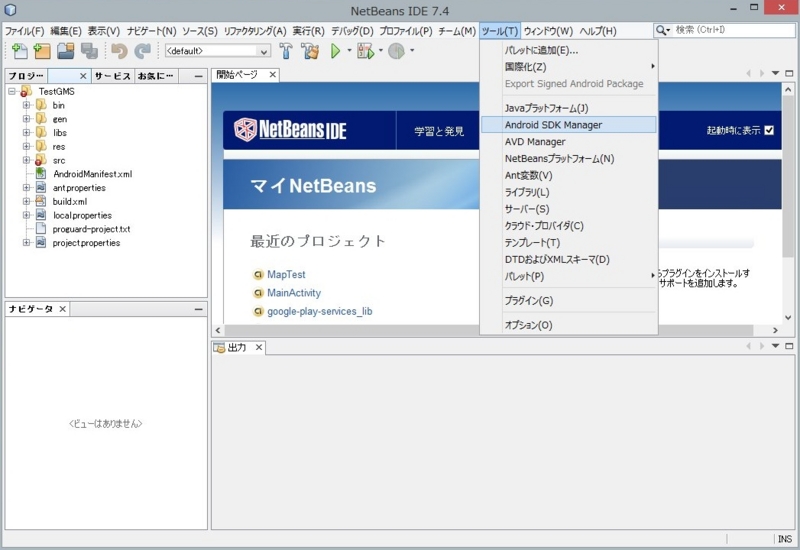
Task: Click the NetBeans cube title bar icon
Action: pos(10,10)
